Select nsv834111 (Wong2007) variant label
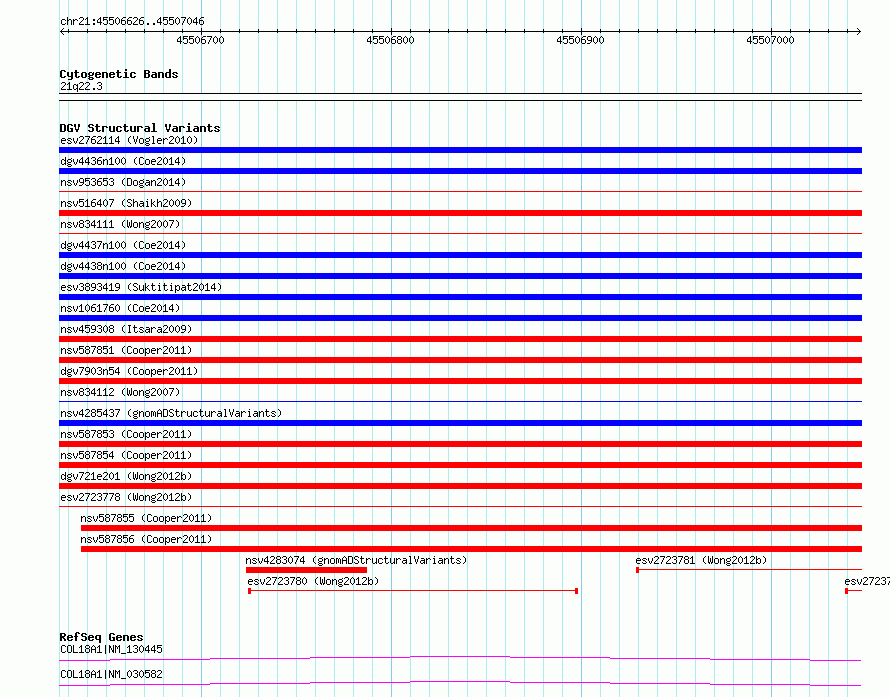This screenshot has width=890, height=697. pos(120,224)
